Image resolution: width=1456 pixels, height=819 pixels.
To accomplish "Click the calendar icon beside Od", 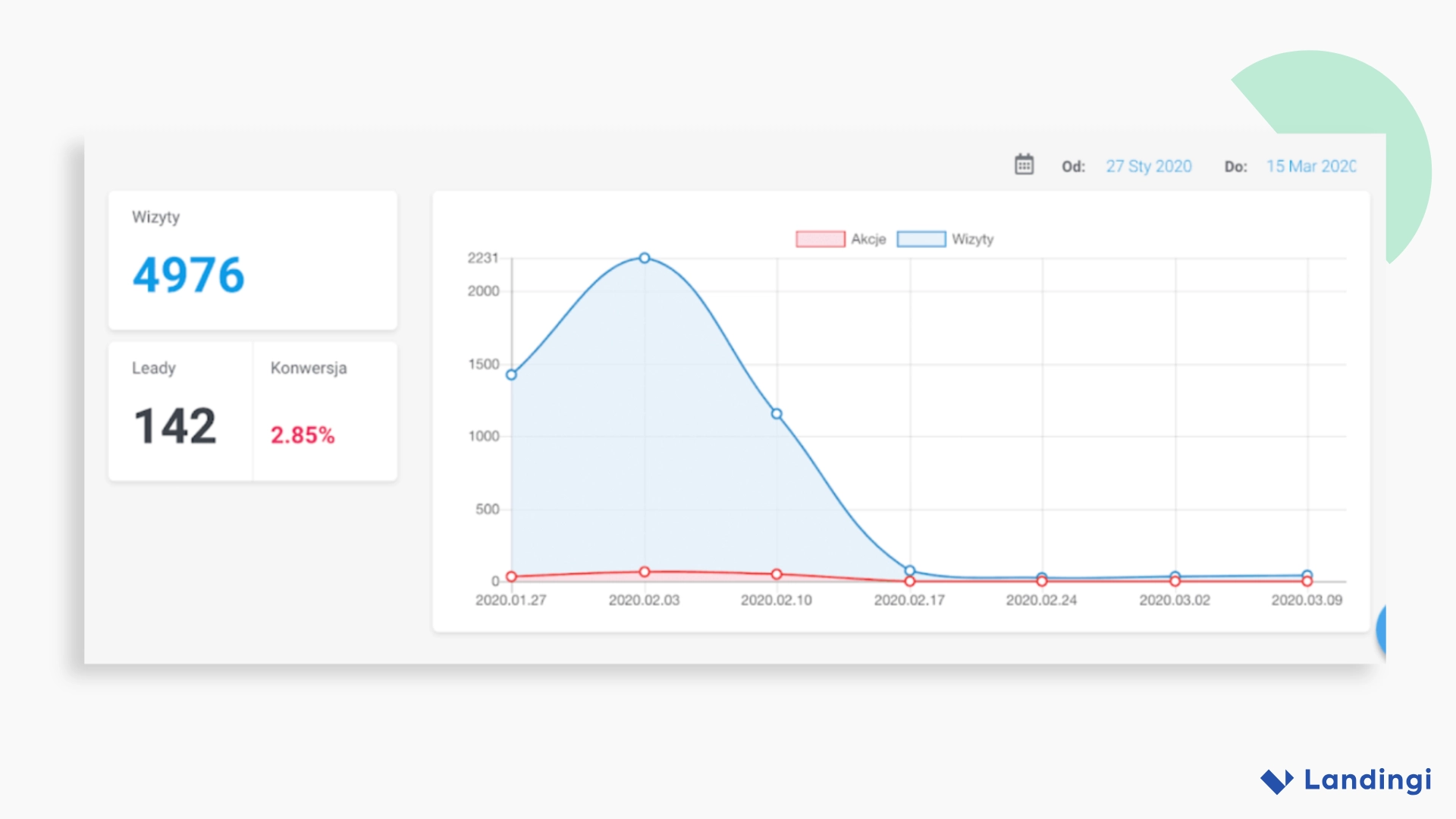I will tap(1024, 165).
